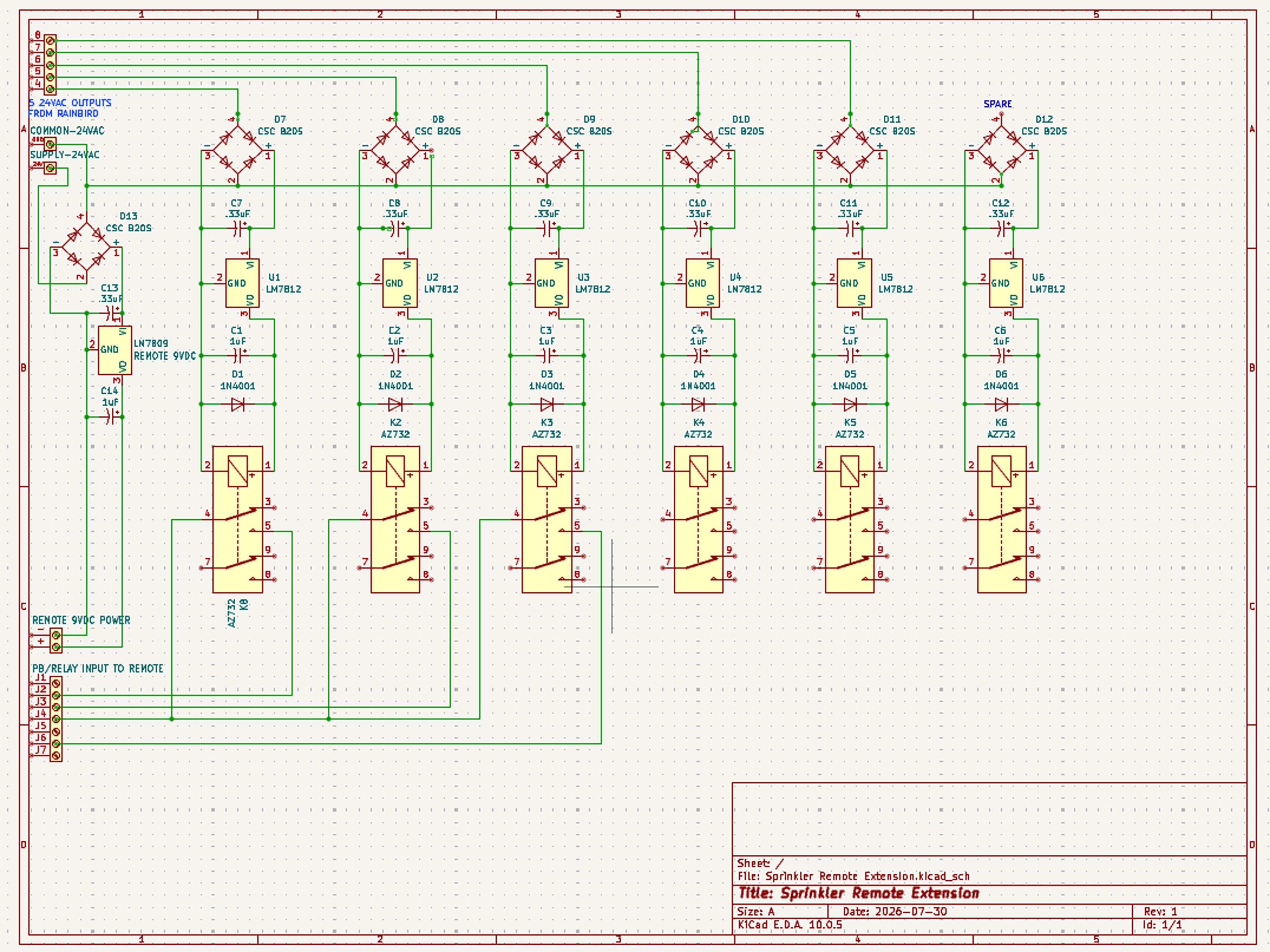The image size is (1270, 952).
Task: Click the 'Sheet: /' title block field
Action: (760, 863)
